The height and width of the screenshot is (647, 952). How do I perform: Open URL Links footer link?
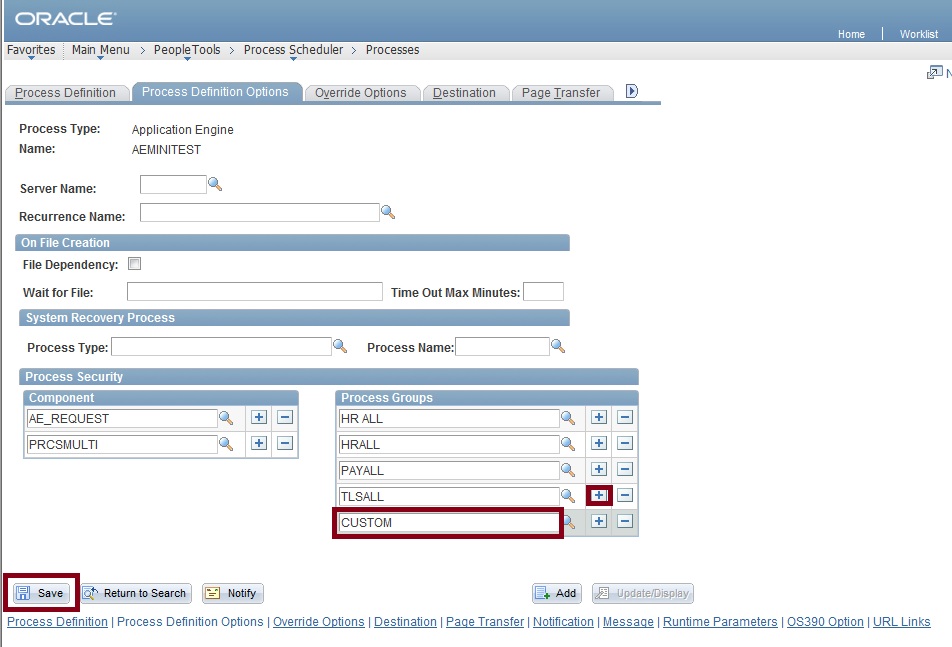(x=902, y=622)
